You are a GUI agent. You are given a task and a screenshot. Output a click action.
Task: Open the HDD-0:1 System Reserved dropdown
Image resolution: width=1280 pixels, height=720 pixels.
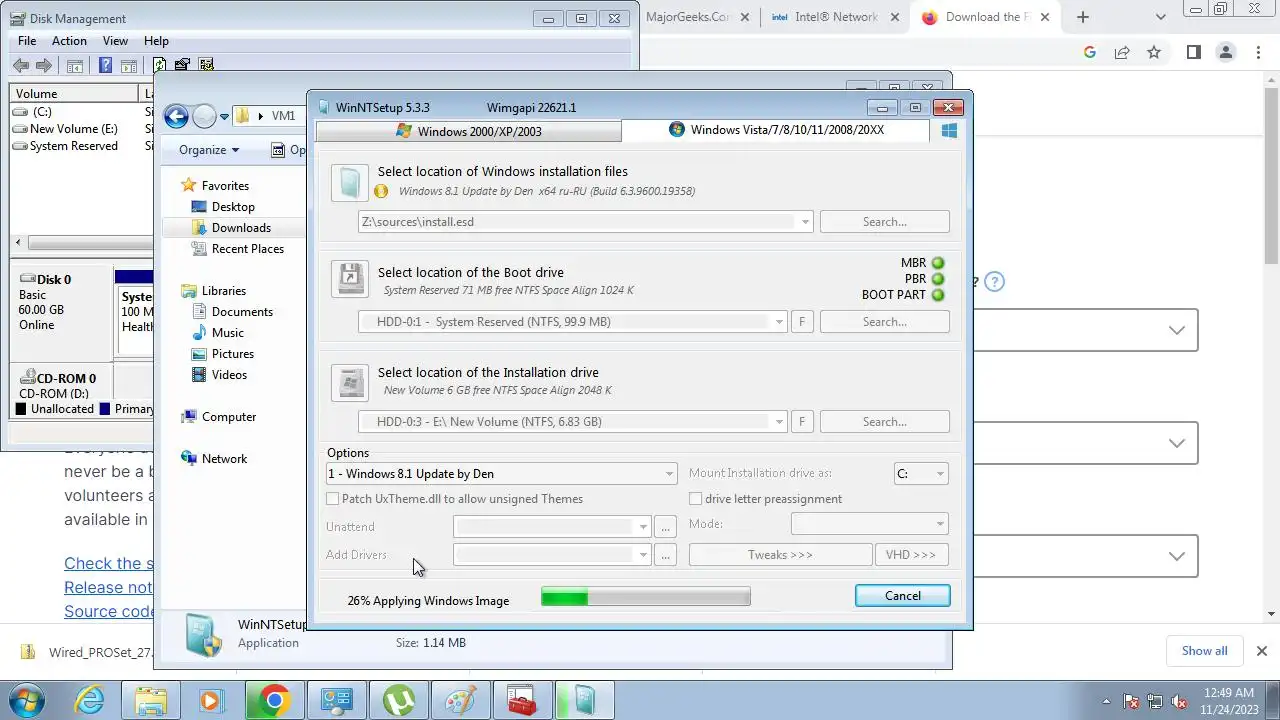pyautogui.click(x=780, y=322)
